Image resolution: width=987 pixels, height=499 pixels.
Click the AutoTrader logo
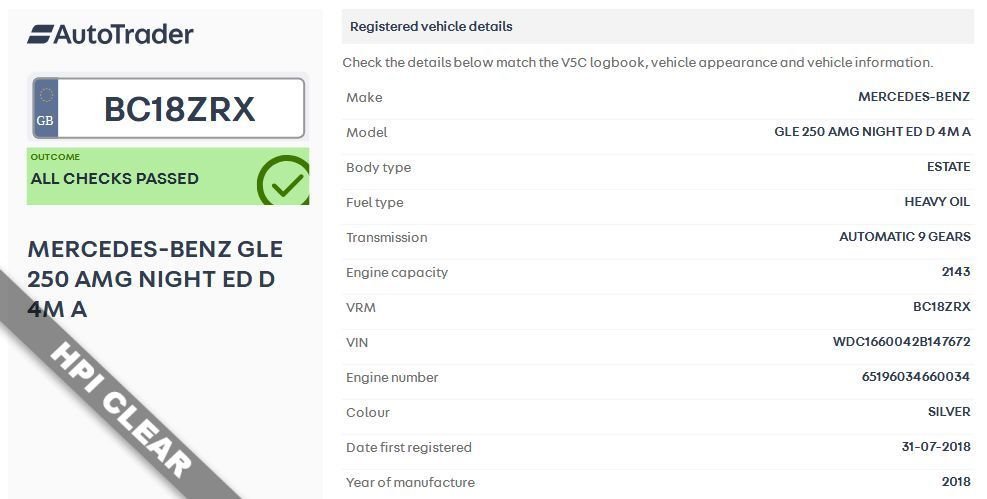tap(110, 34)
